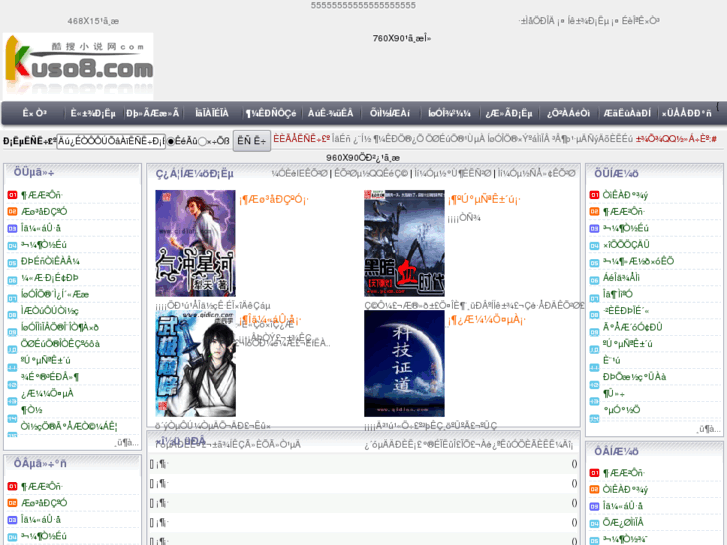727x545 pixels.
Task: Select rank badge 01 in ÖÜµã»÷ panel
Action: click(12, 195)
